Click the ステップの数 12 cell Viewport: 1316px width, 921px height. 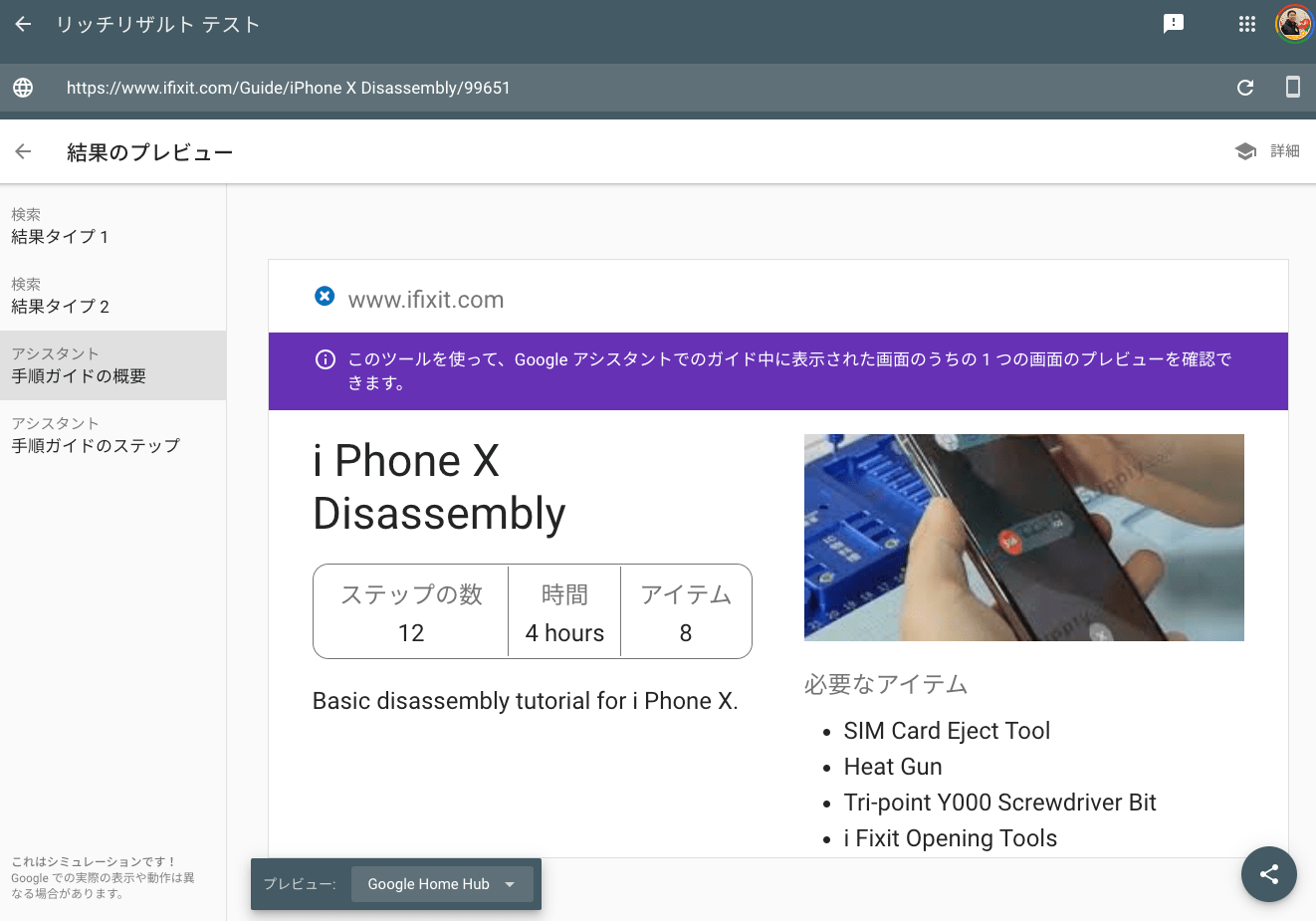pos(411,612)
